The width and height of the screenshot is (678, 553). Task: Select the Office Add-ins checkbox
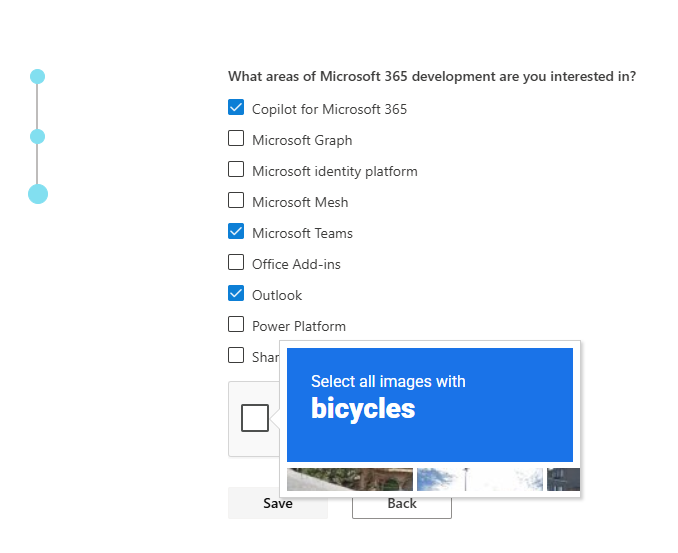pyautogui.click(x=236, y=262)
